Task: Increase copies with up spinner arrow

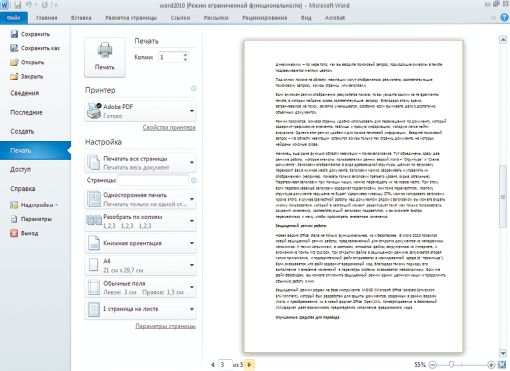Action: point(185,54)
